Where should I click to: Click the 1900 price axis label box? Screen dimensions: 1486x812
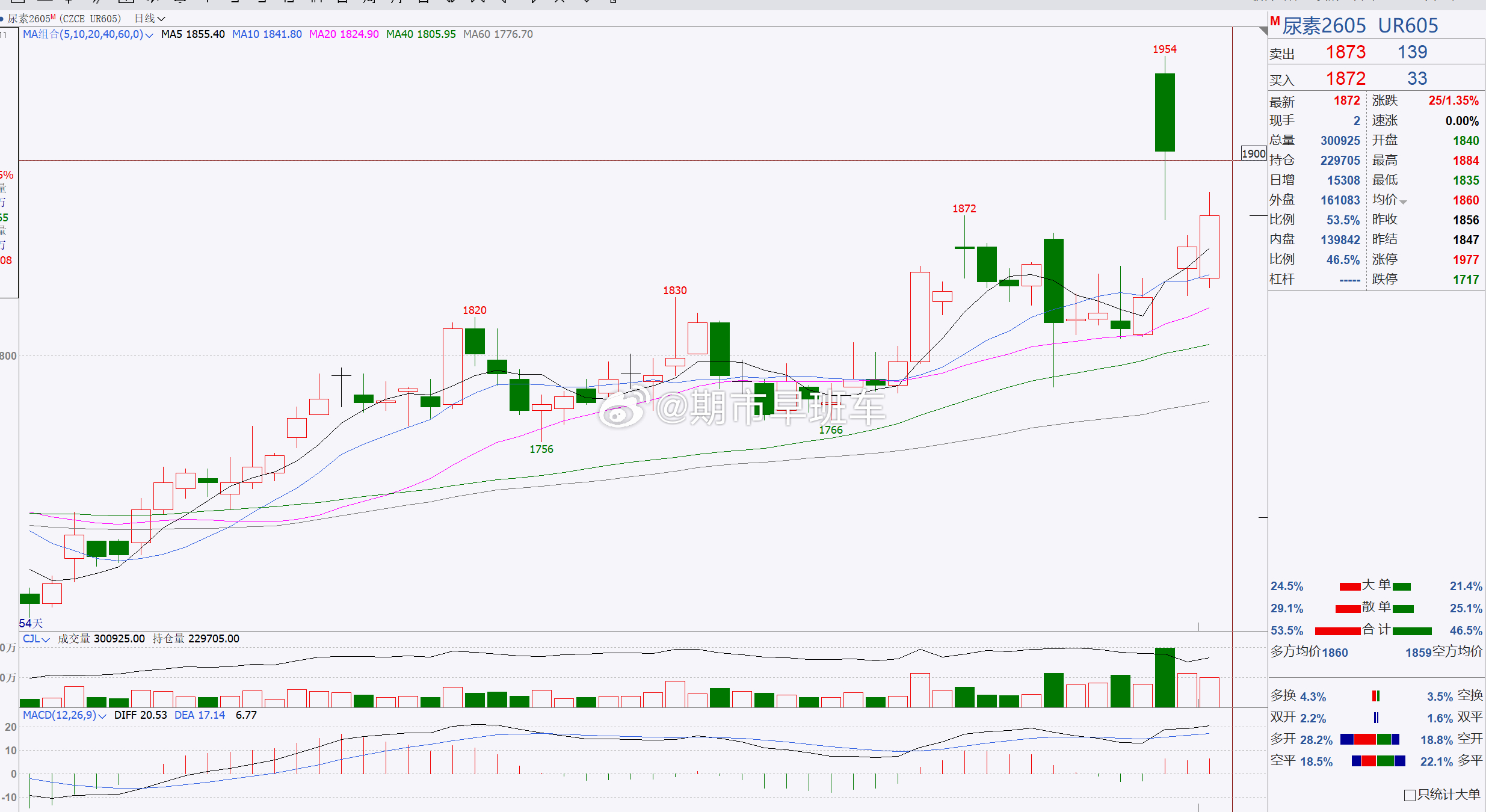[1254, 153]
